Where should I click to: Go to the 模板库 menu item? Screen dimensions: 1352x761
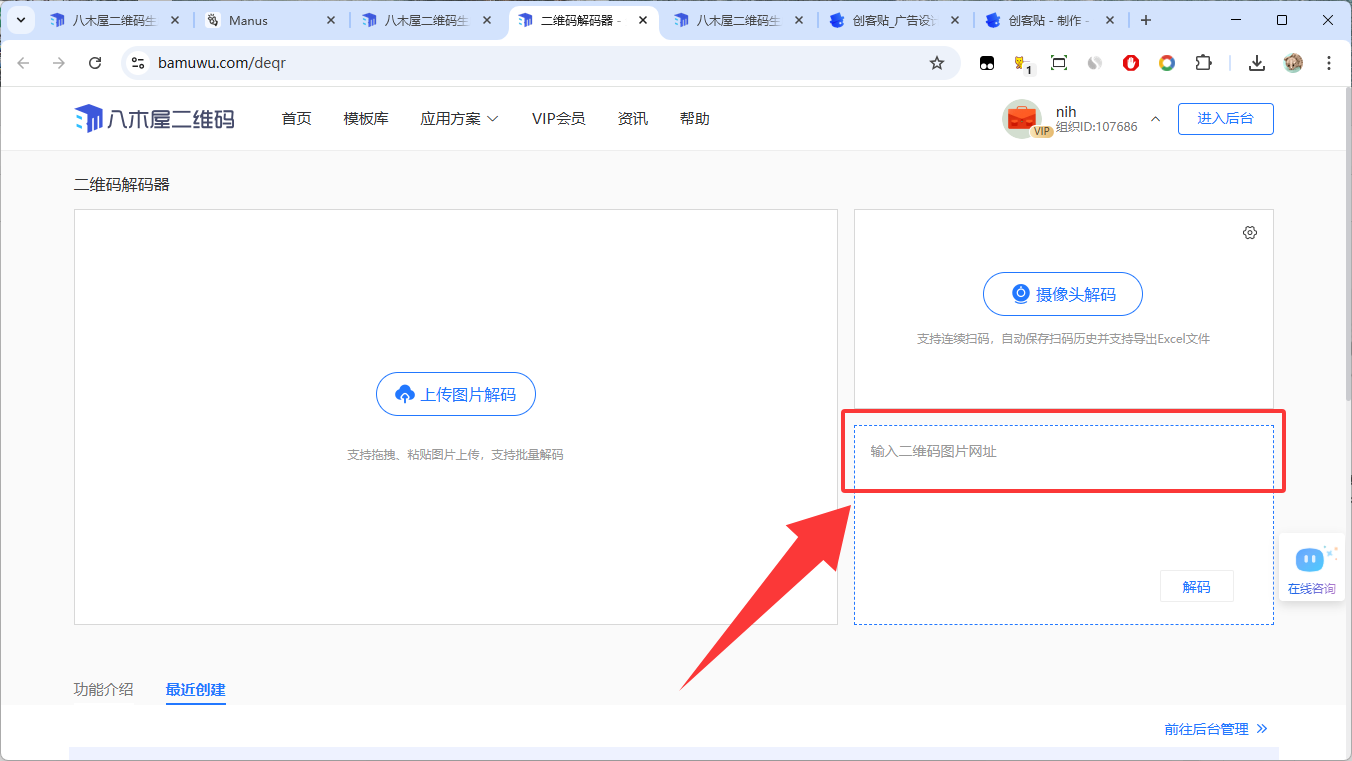[366, 119]
